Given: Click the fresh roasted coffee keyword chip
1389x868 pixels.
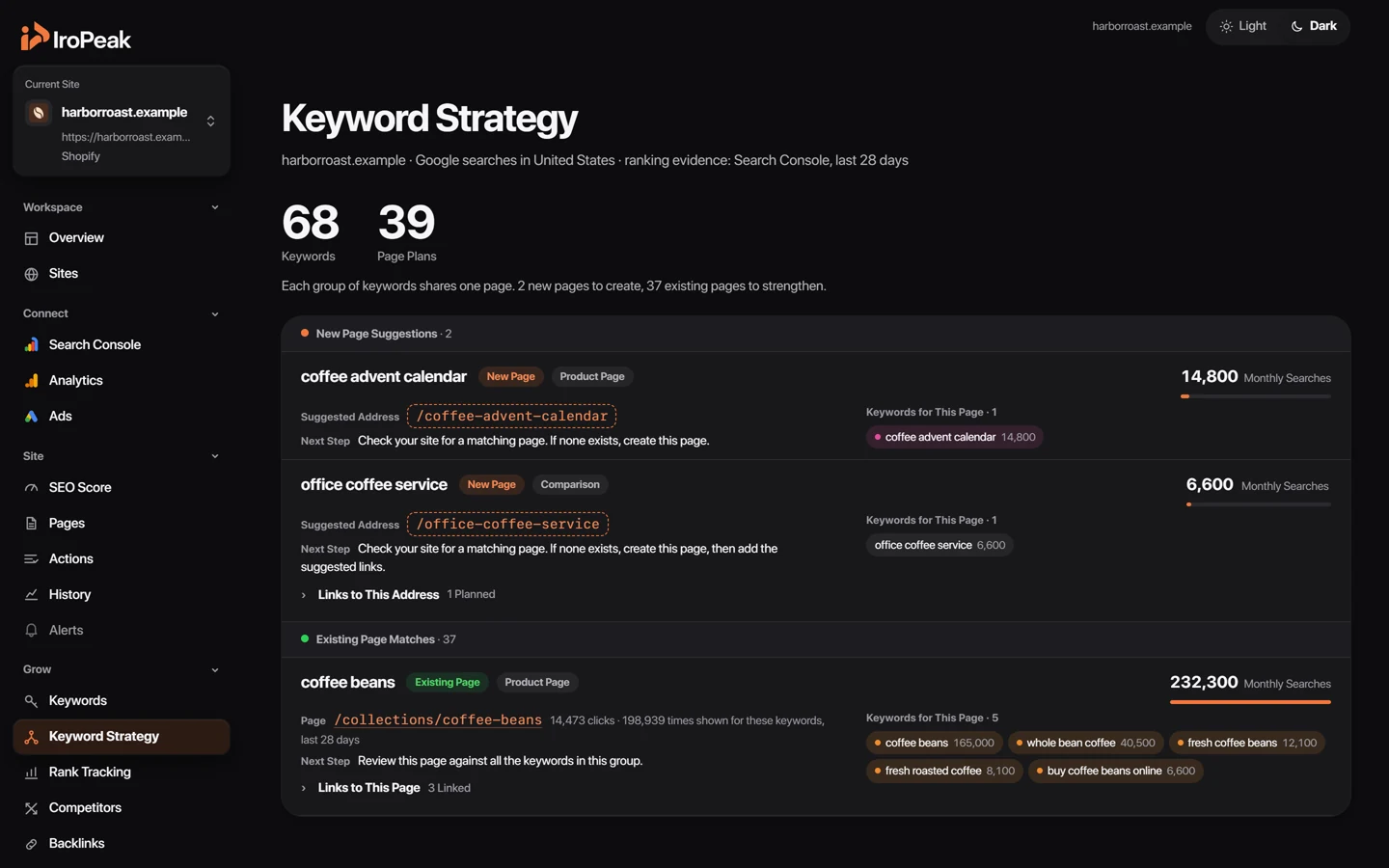Looking at the screenshot, I should point(944,772).
